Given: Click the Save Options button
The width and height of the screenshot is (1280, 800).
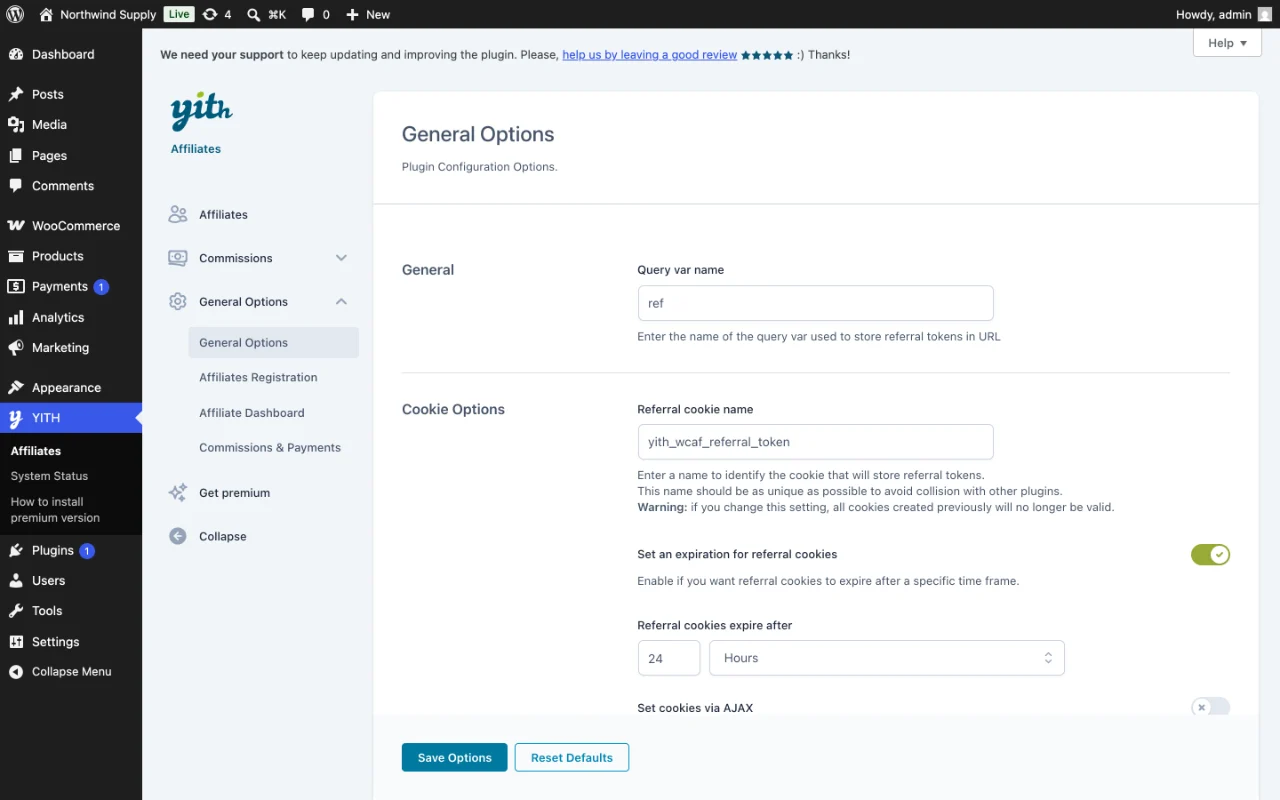Looking at the screenshot, I should pos(454,757).
